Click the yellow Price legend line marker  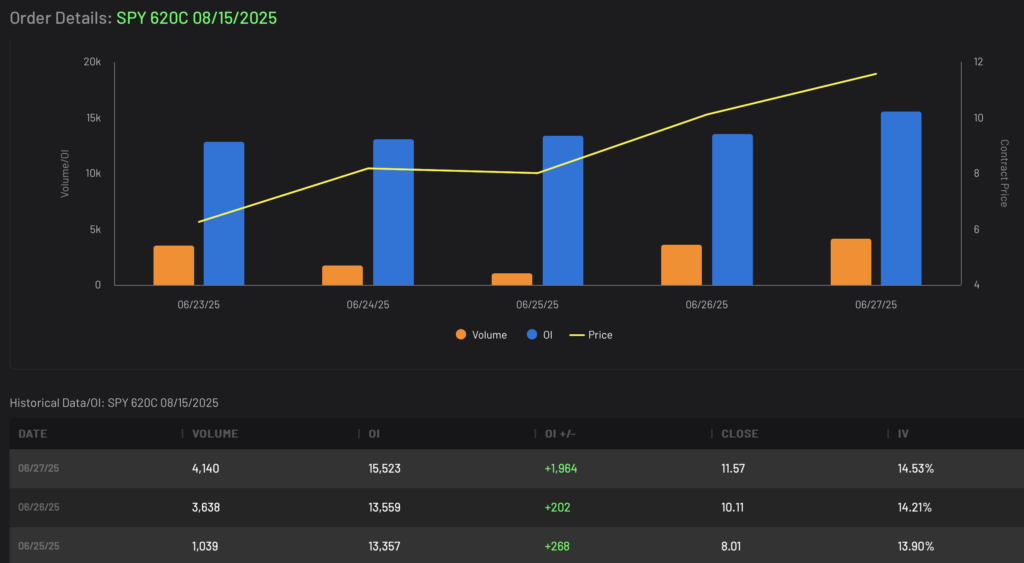[577, 335]
